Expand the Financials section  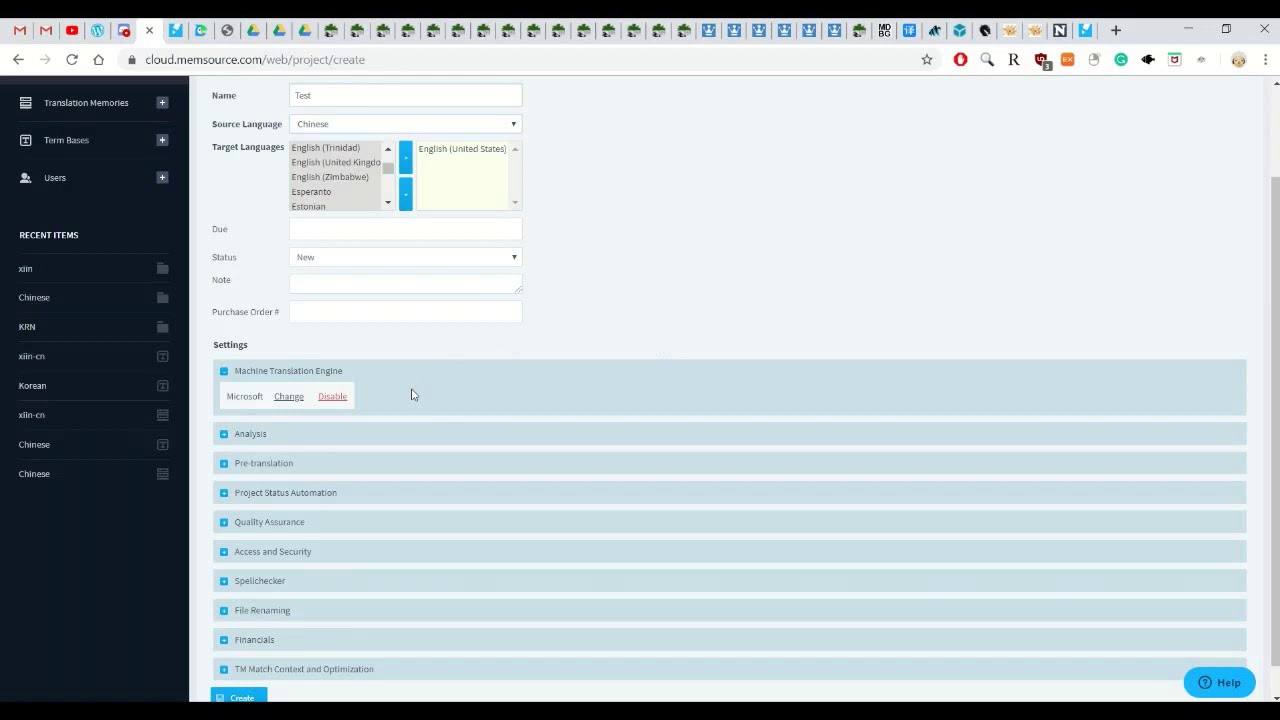tap(224, 640)
